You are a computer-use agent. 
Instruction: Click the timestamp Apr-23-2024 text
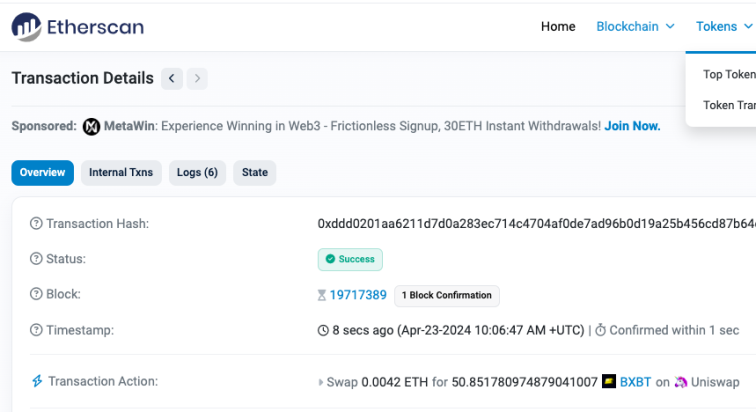(491, 330)
